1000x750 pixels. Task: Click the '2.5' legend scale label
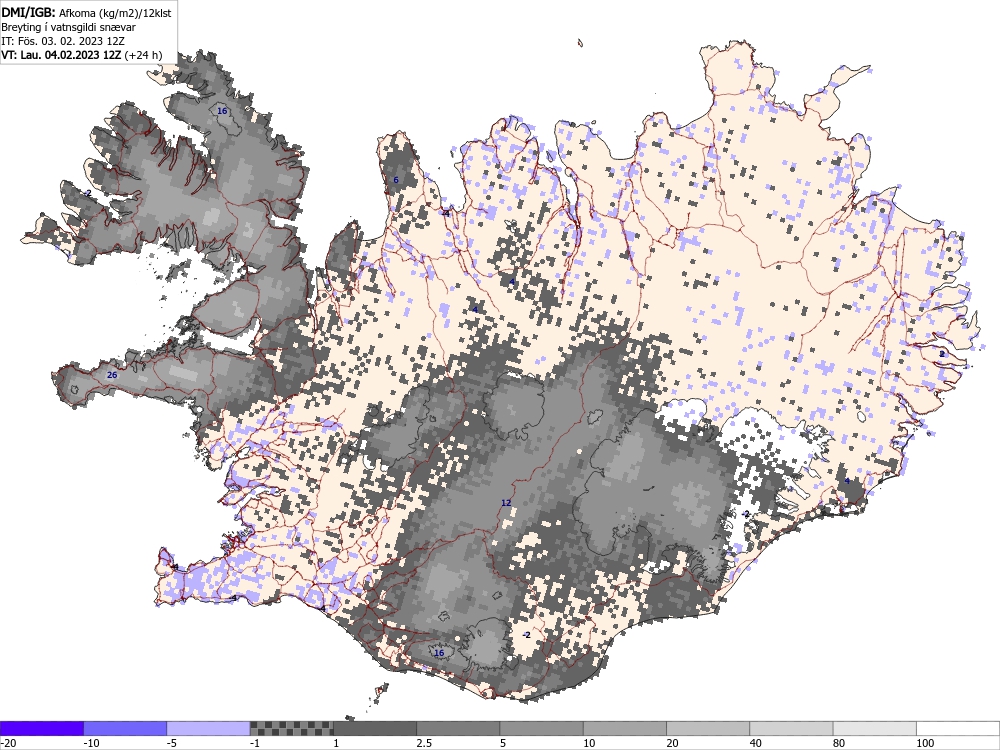coord(424,743)
